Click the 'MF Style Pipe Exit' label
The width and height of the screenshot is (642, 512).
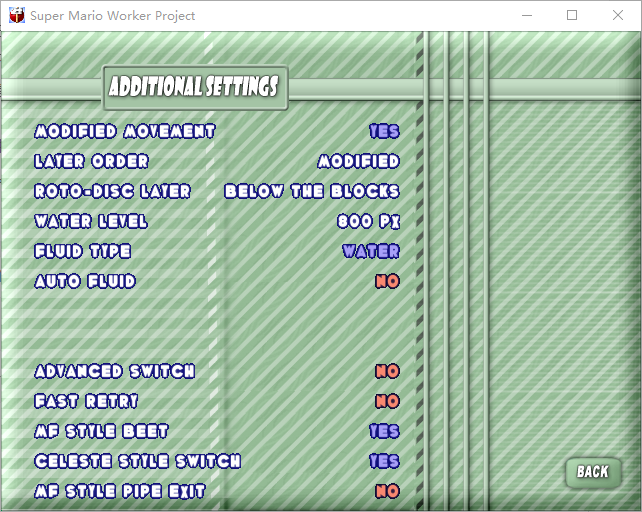click(120, 491)
